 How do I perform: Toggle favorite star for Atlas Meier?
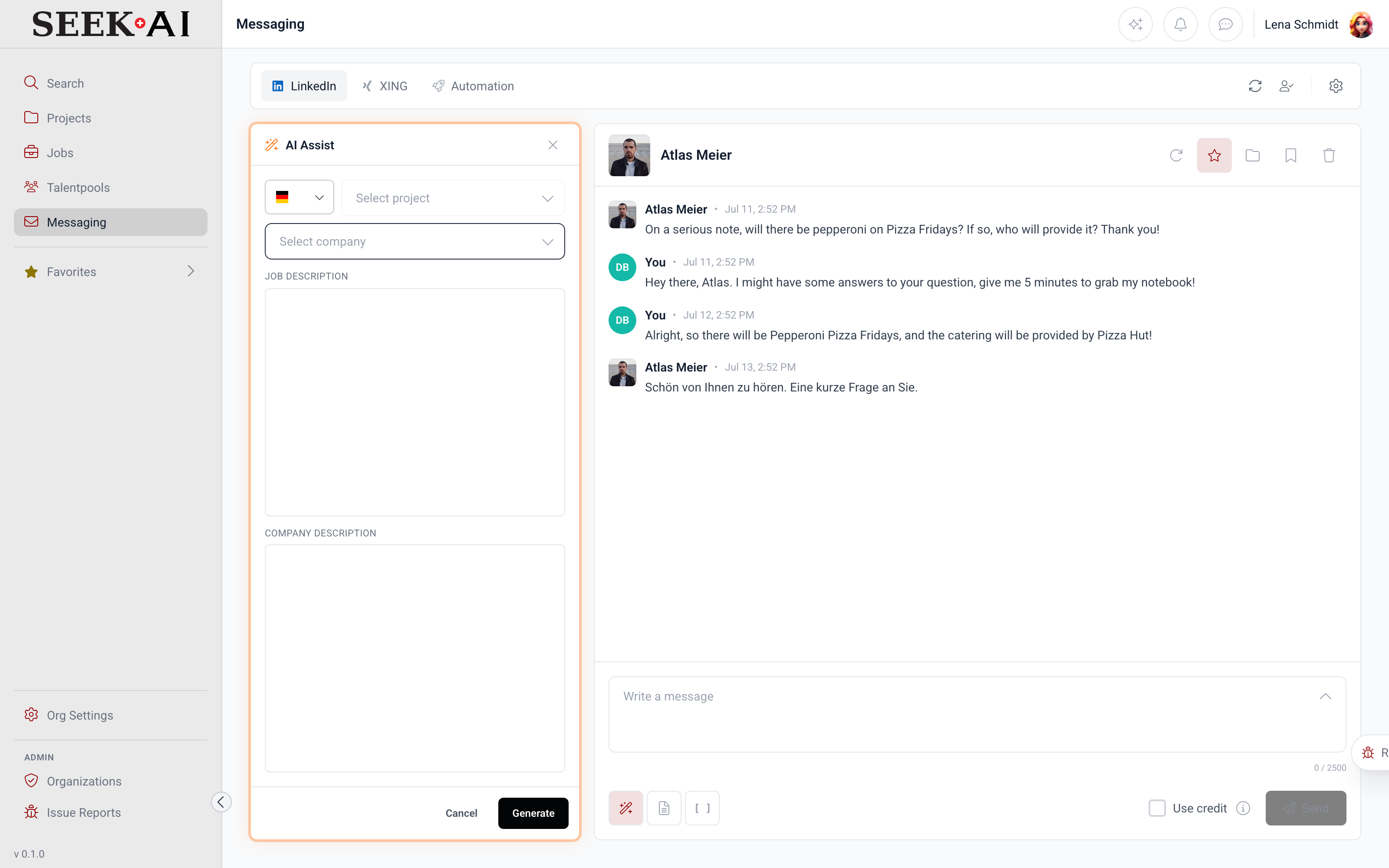tap(1214, 155)
